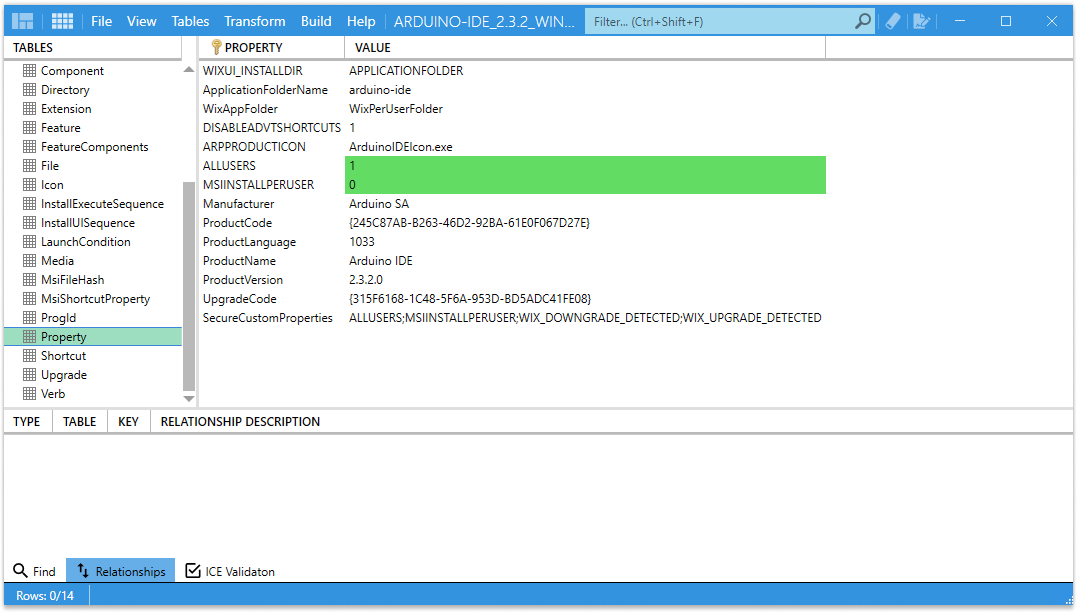
Task: Click the key icon in PROPERTY header
Action: 216,47
